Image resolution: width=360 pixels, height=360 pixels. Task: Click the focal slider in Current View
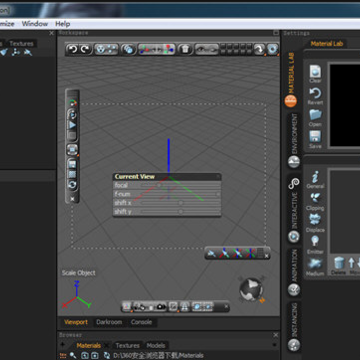[x=180, y=185]
